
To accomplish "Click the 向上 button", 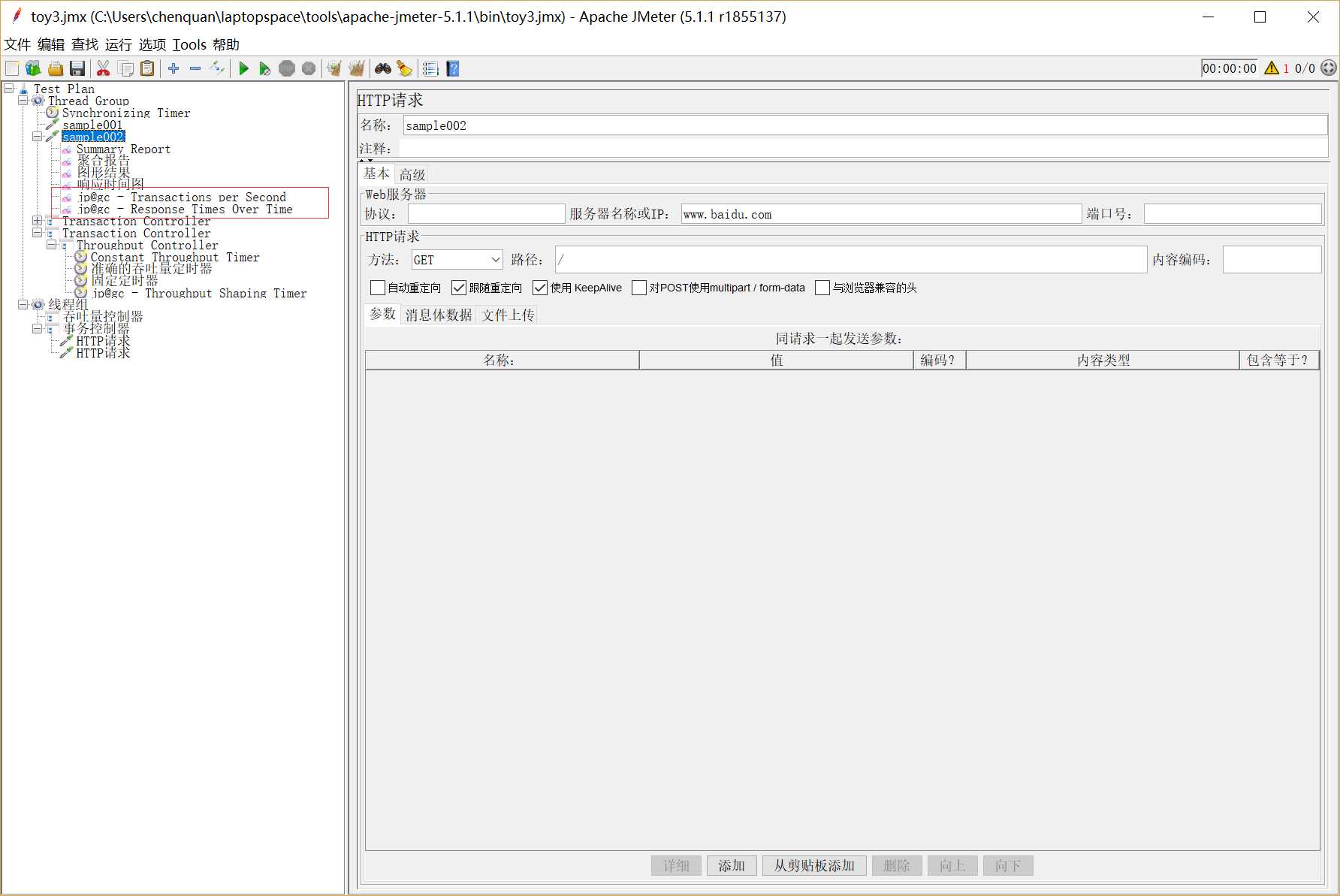I will 952,866.
